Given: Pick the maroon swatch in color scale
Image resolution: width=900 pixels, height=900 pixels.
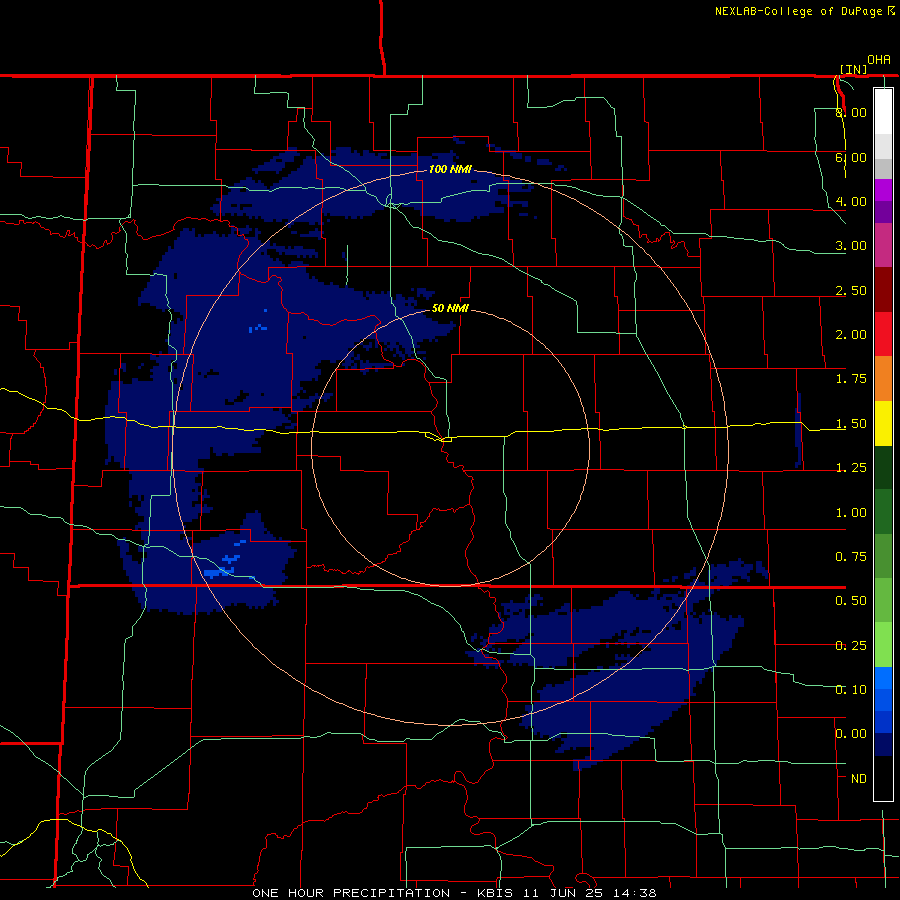Looking at the screenshot, I should tap(883, 290).
